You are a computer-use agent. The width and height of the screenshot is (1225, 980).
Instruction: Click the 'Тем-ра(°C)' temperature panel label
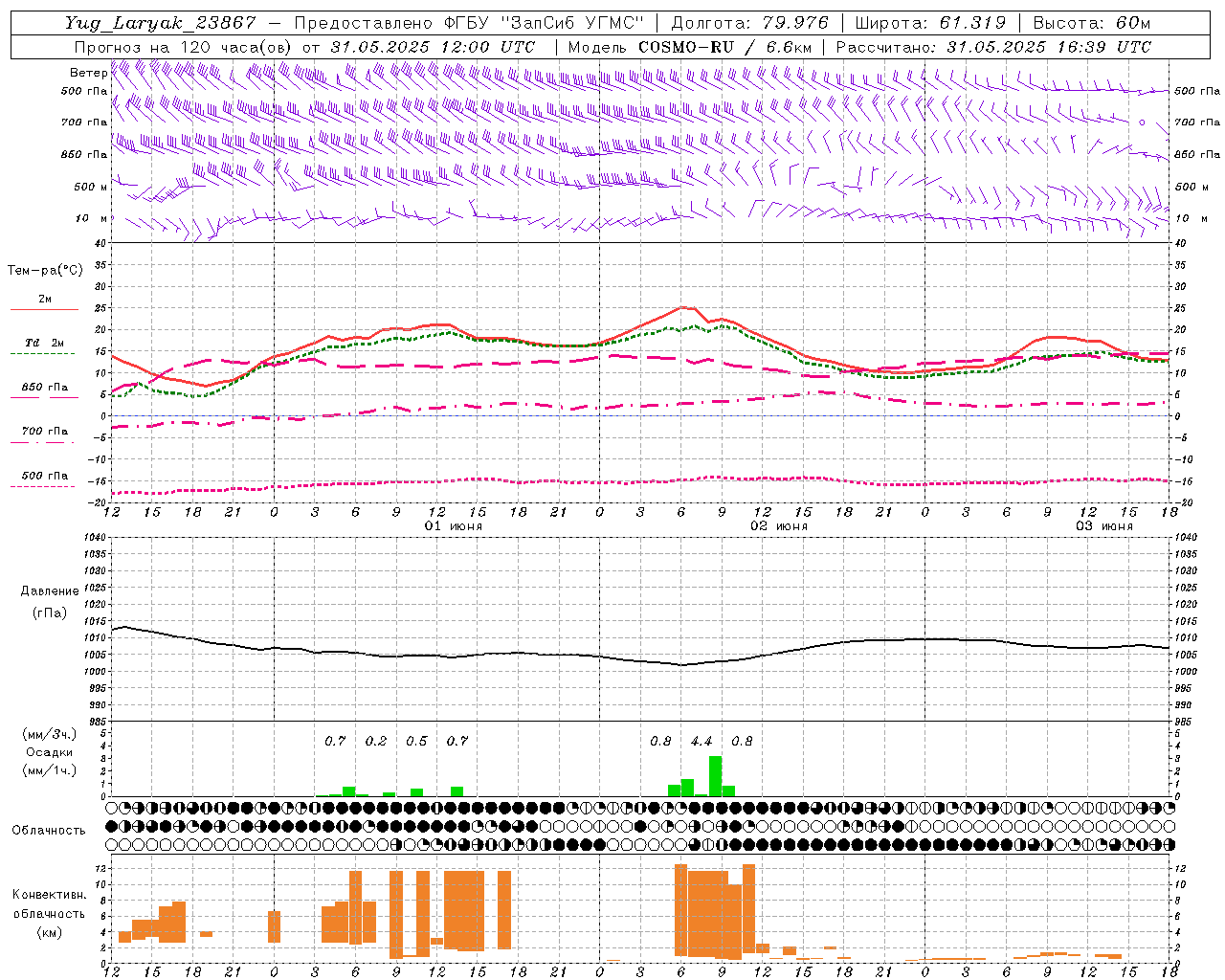45,271
